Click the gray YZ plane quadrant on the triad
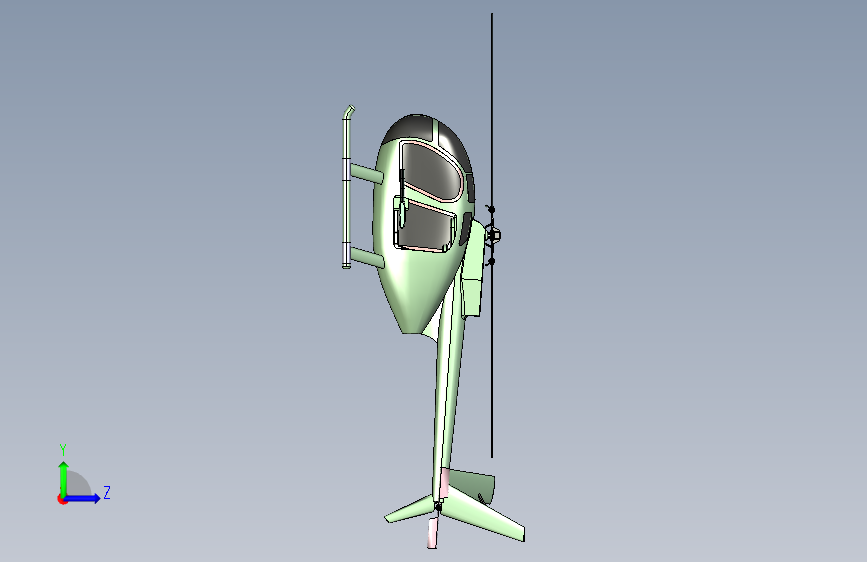This screenshot has height=562, width=867. tap(77, 485)
